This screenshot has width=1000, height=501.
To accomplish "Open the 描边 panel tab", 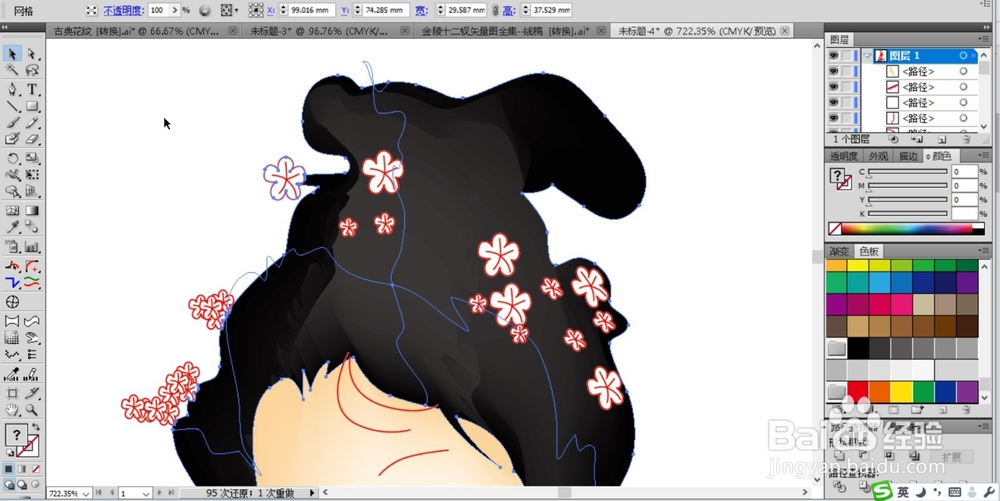I will click(x=908, y=156).
